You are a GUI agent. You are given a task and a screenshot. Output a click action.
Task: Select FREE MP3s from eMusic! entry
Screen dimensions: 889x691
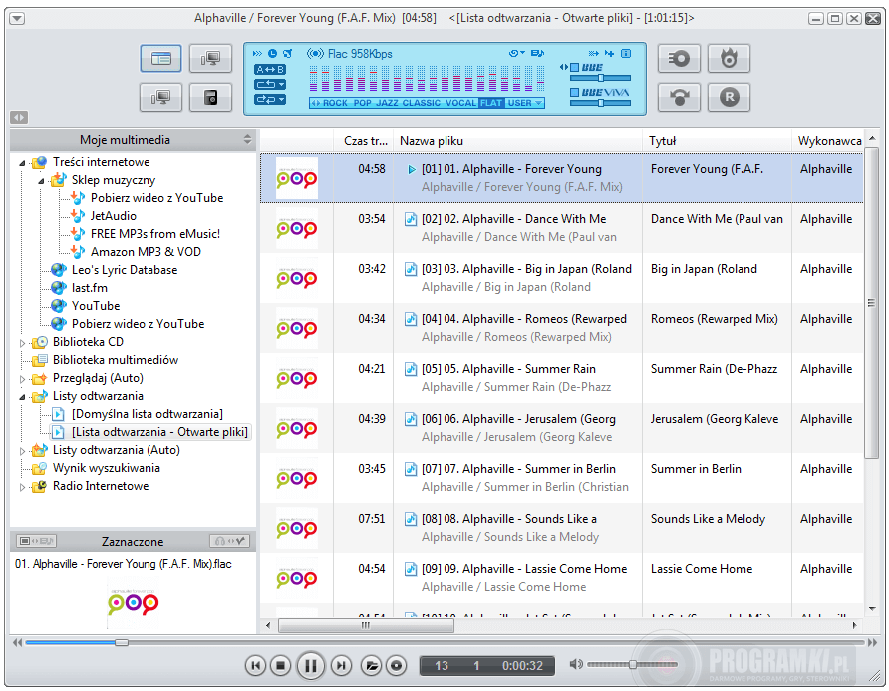coord(155,234)
